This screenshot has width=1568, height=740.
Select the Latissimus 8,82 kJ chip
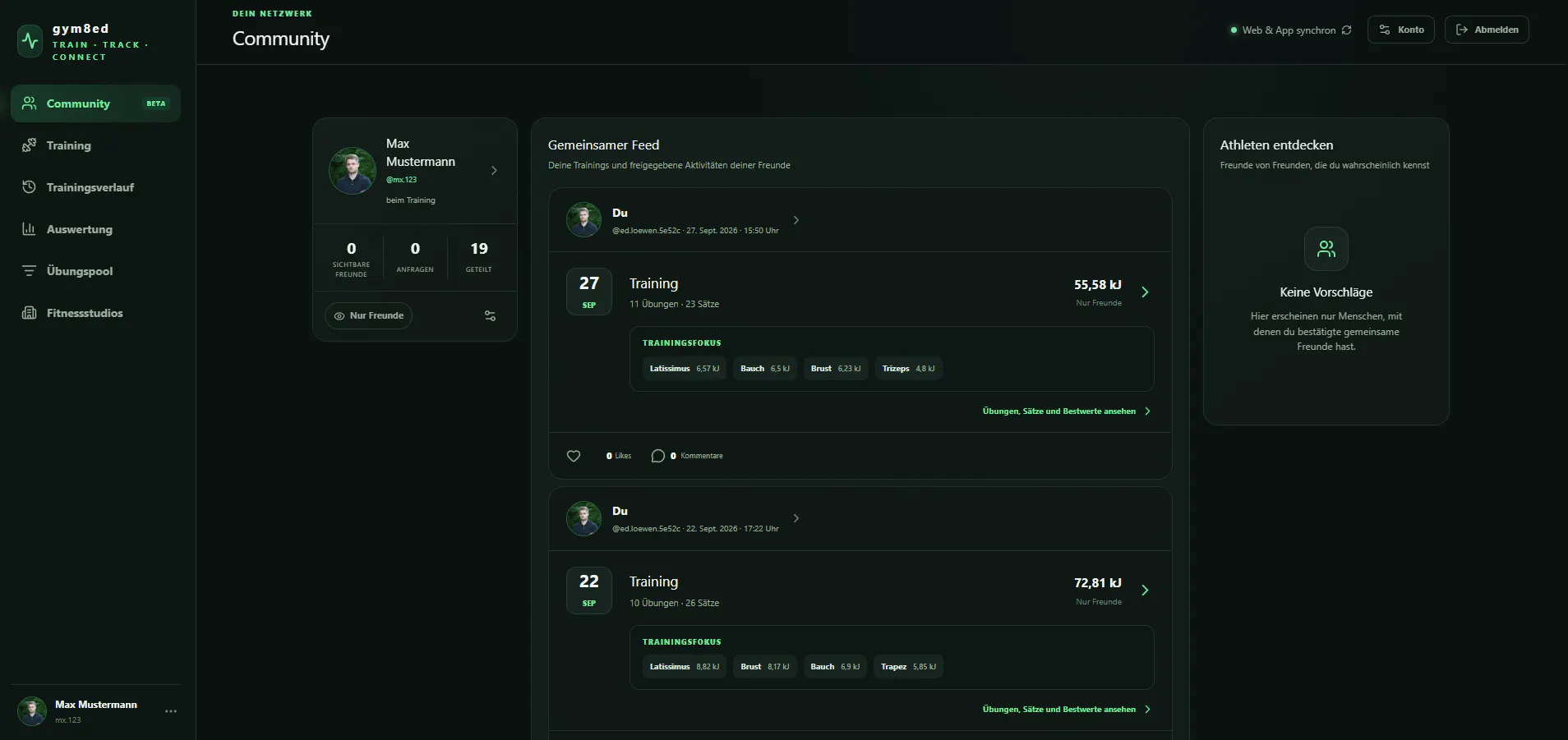tap(685, 667)
